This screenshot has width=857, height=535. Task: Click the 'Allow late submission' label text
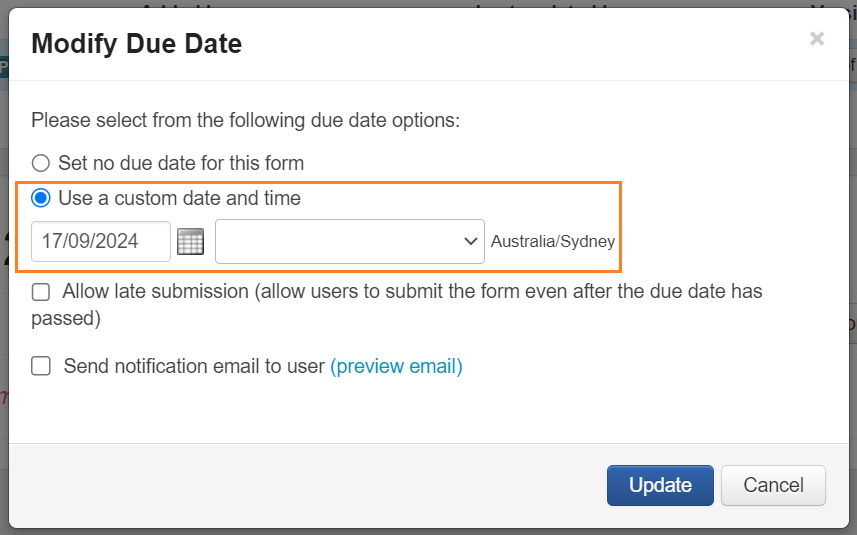point(155,292)
